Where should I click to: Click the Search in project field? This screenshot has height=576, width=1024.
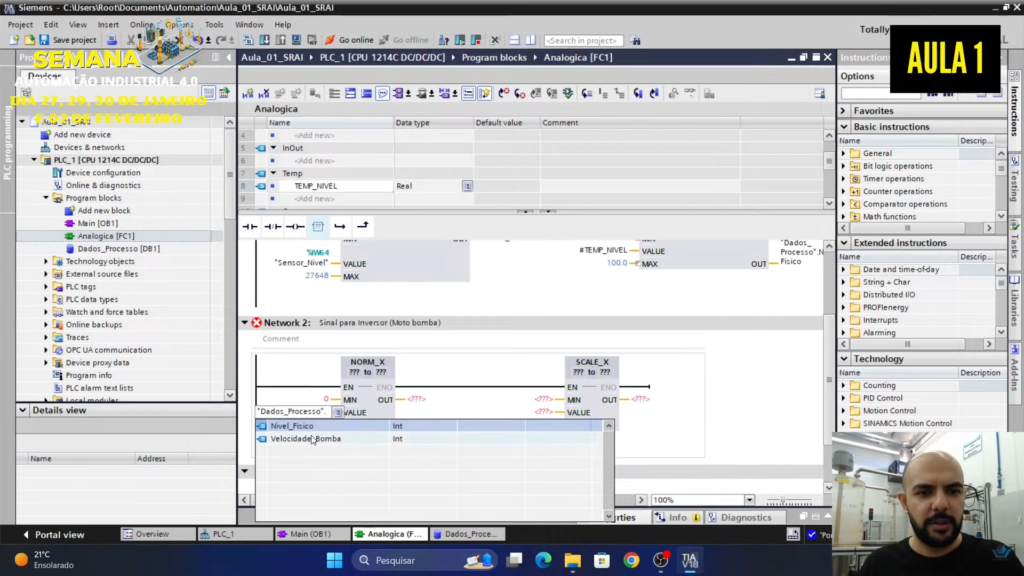[x=583, y=40]
